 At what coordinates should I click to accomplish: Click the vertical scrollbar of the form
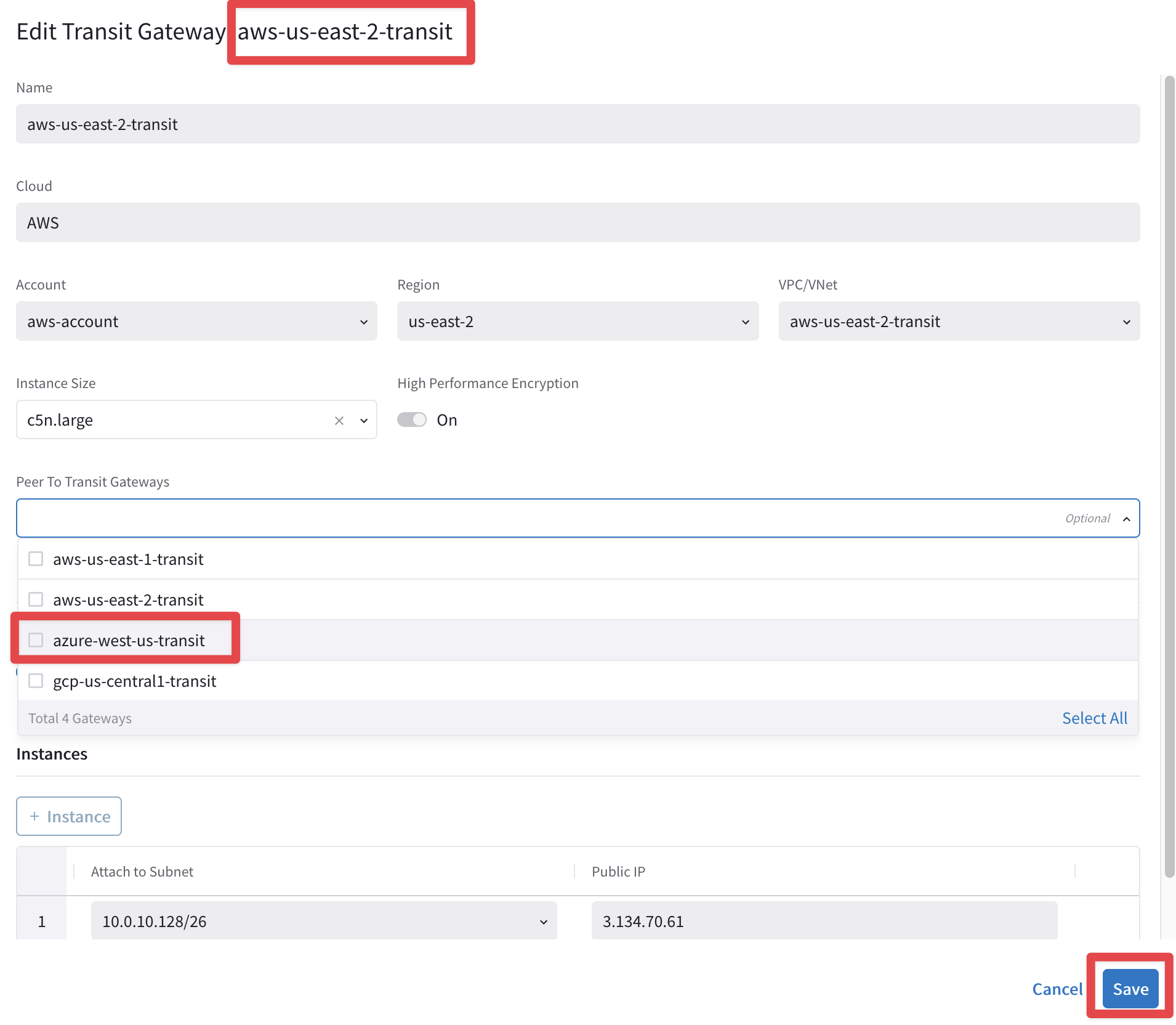1169,477
